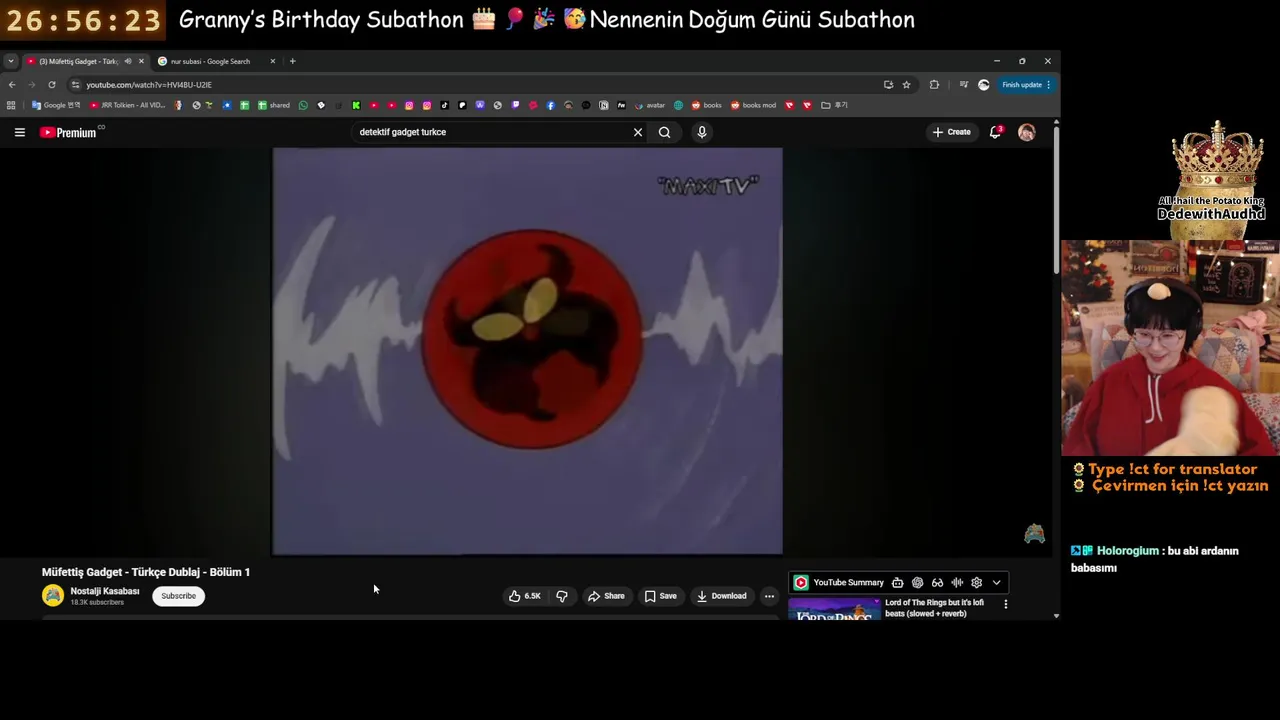
Task: Open the YouTube hamburger guide menu
Action: click(x=19, y=132)
